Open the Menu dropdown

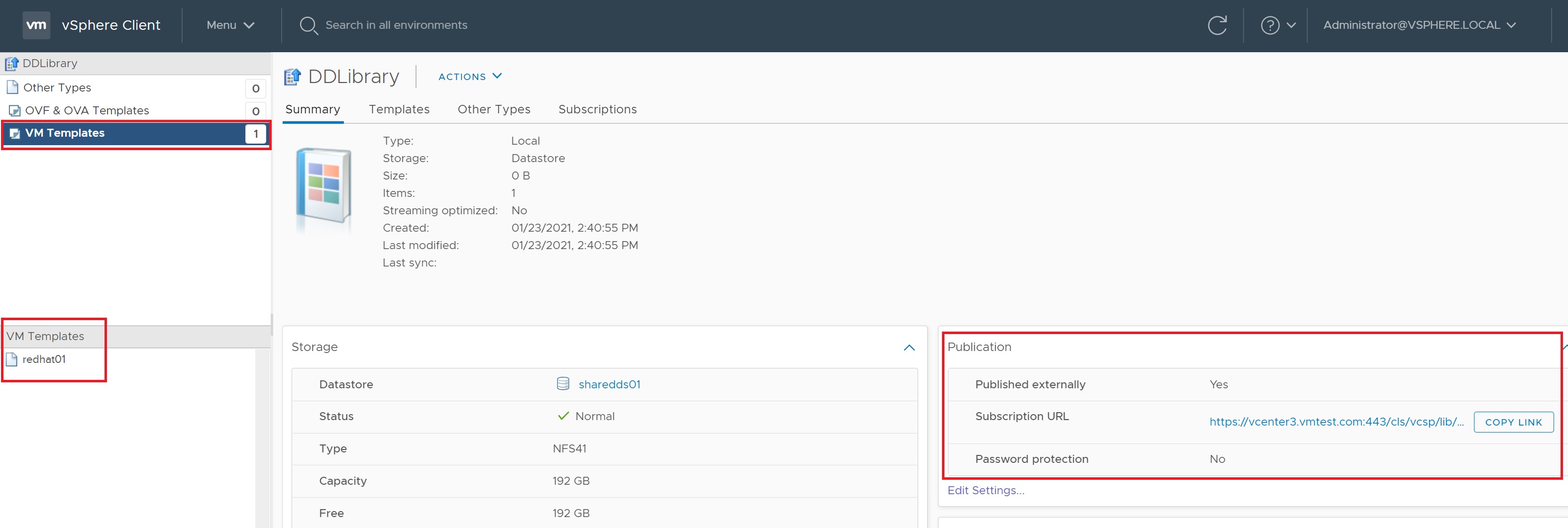[230, 25]
